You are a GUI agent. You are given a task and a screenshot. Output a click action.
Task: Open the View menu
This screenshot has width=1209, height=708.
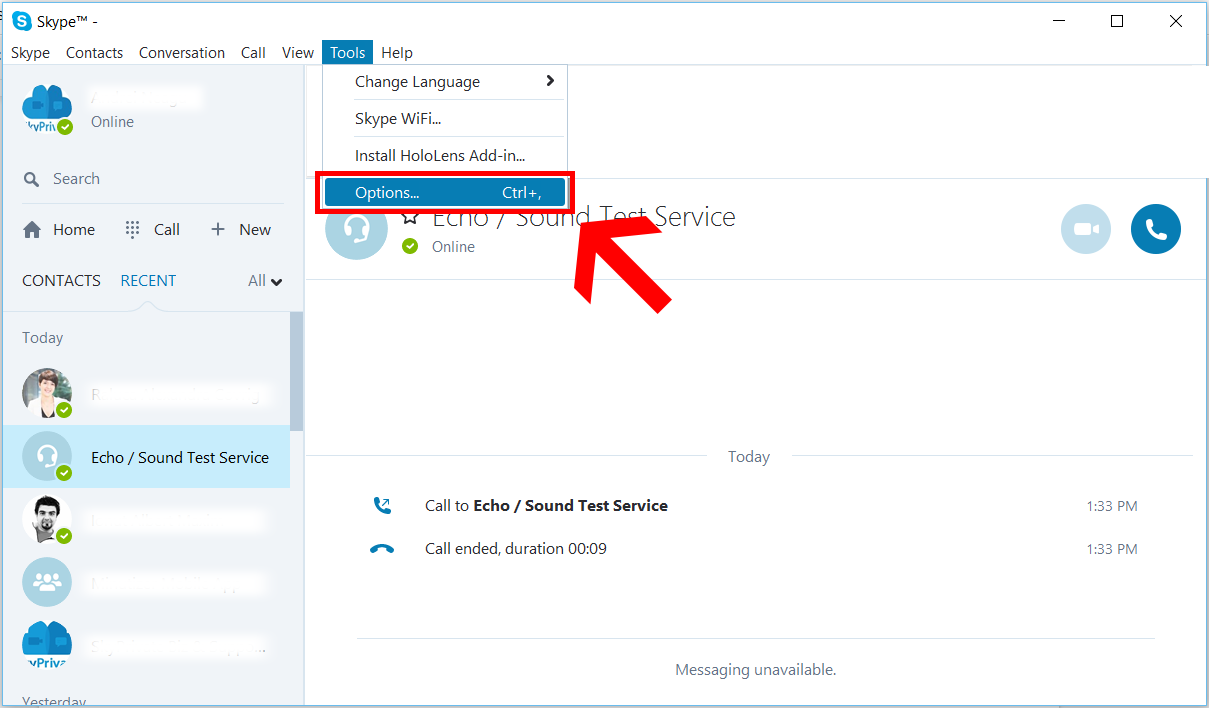click(298, 53)
